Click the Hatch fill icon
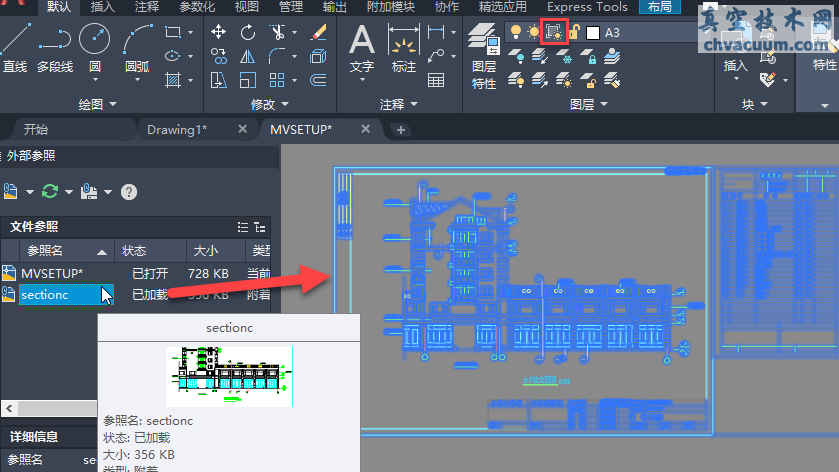This screenshot has height=472, width=839. click(173, 80)
